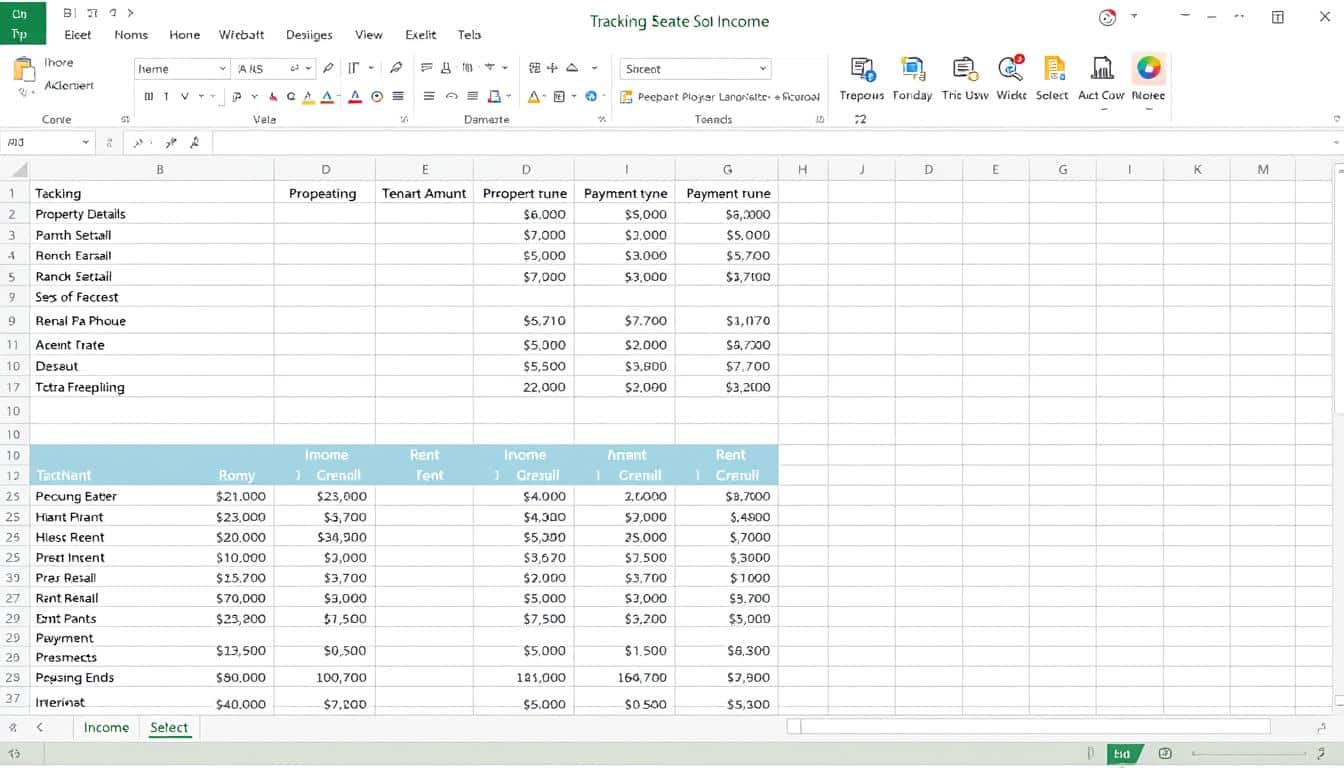The image size is (1344, 768).
Task: Toggle the bold B button
Action: click(x=149, y=97)
